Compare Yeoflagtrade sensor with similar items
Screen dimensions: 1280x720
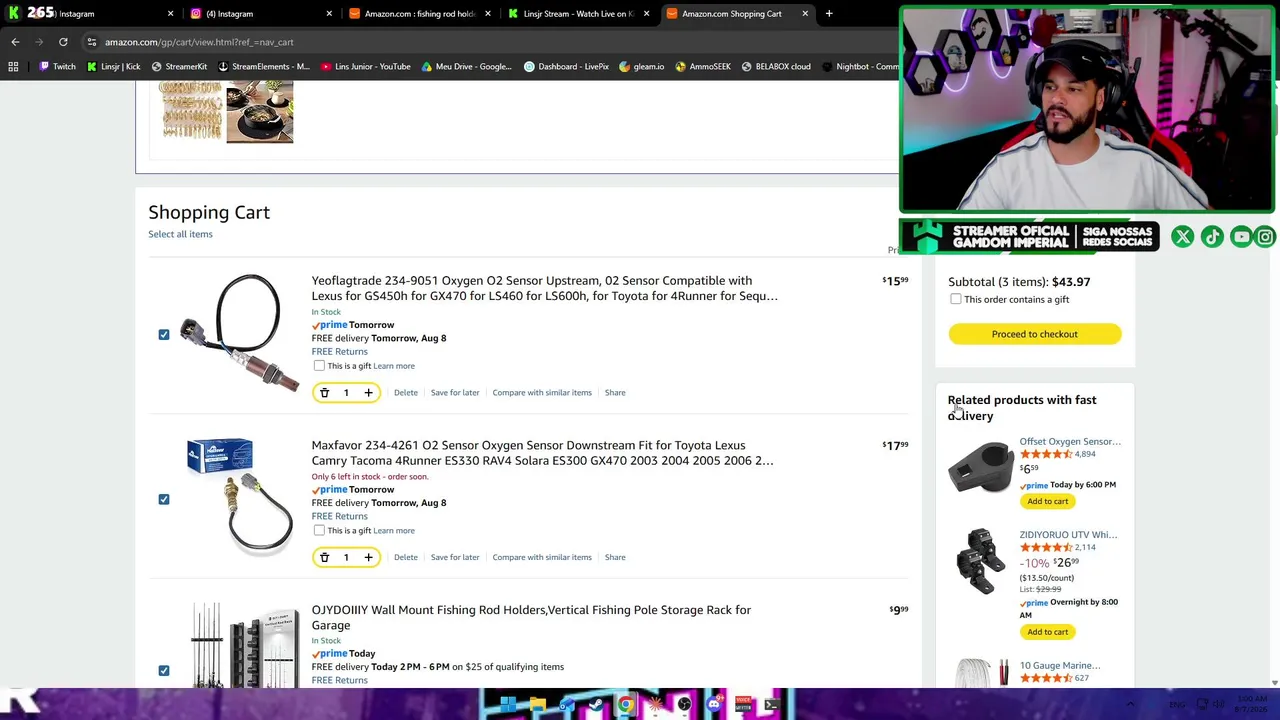542,393
